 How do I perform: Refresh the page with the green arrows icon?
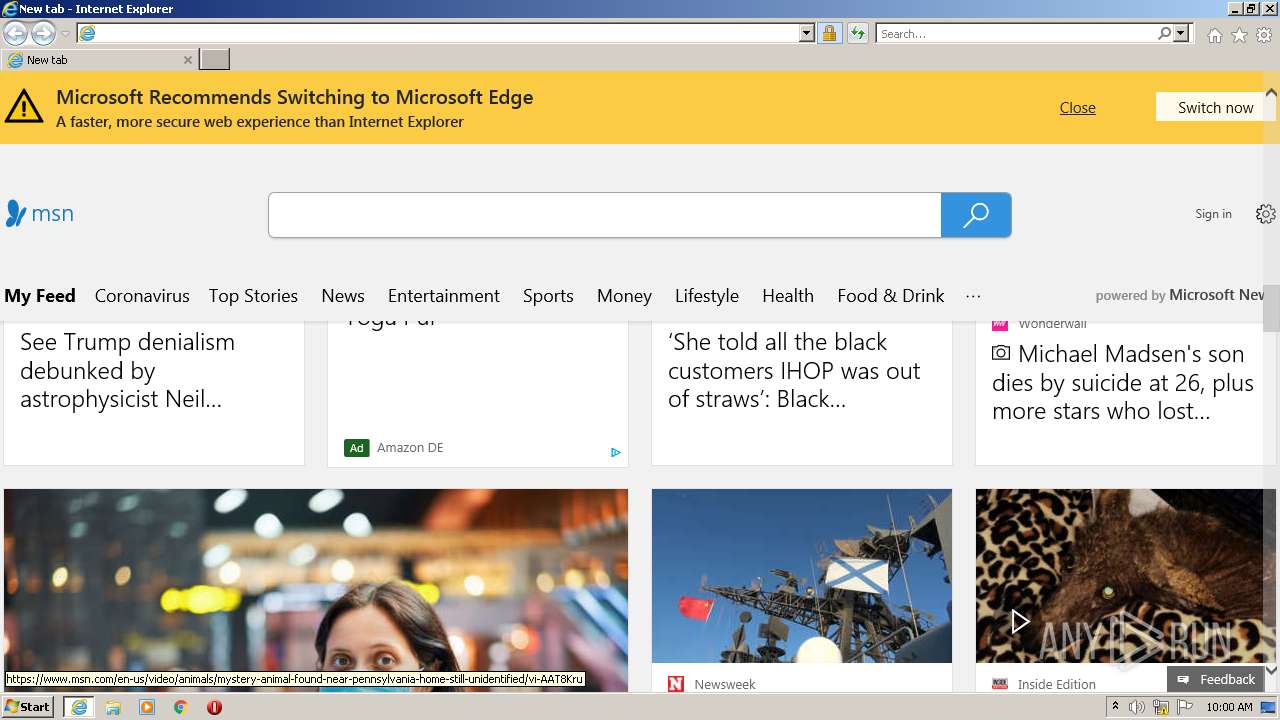[x=857, y=33]
